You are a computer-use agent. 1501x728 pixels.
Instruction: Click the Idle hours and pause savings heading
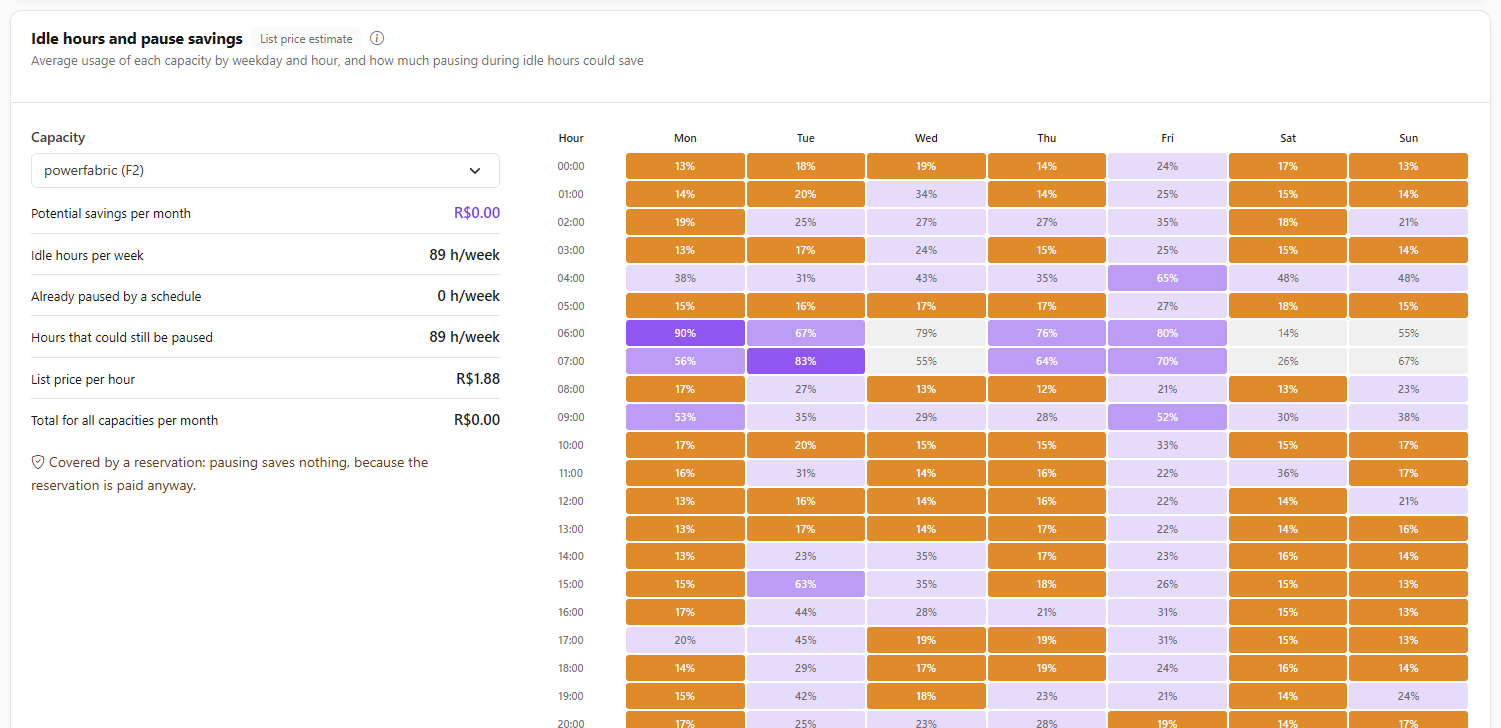(x=137, y=39)
